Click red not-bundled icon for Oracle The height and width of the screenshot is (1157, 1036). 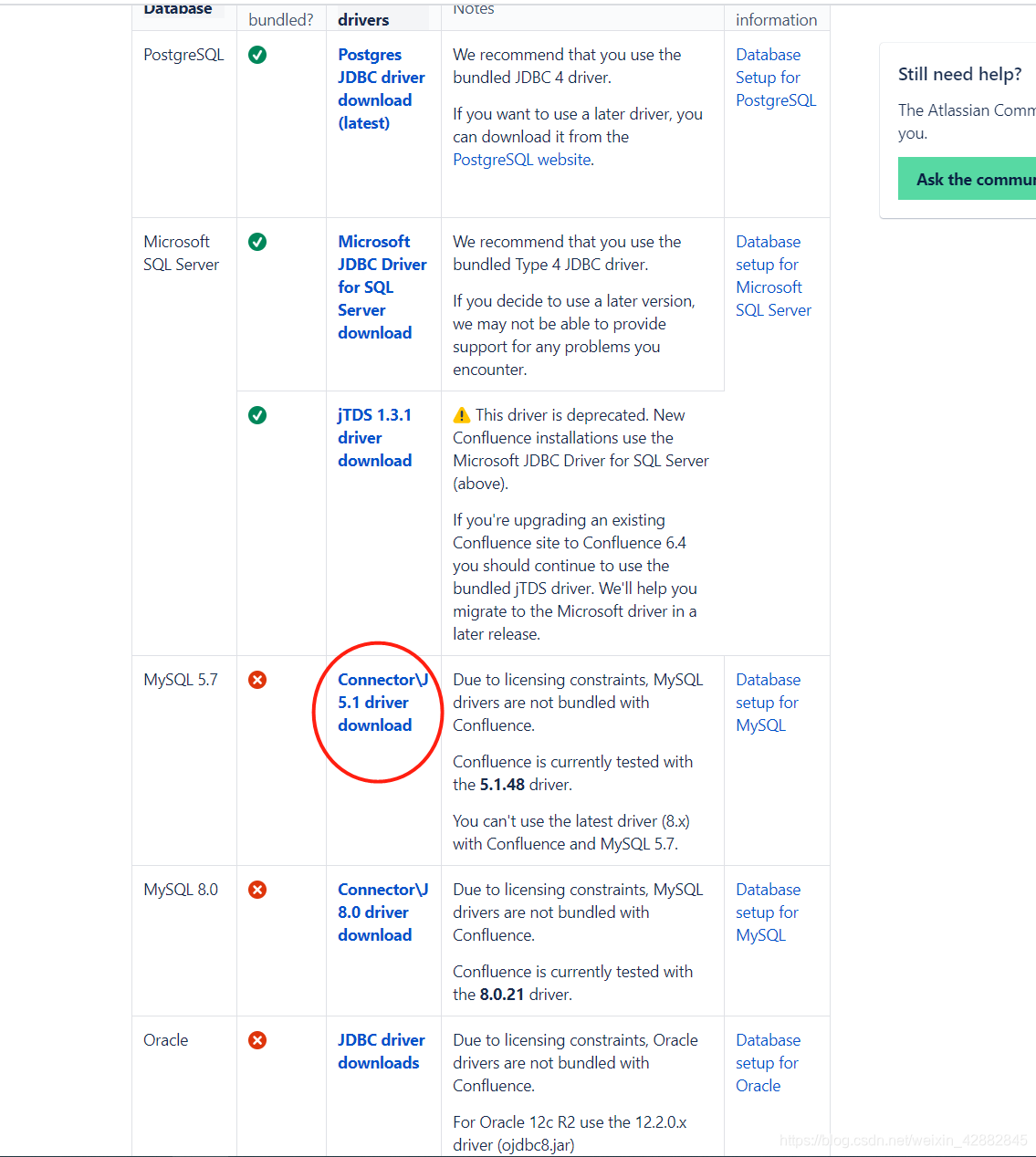point(257,1040)
